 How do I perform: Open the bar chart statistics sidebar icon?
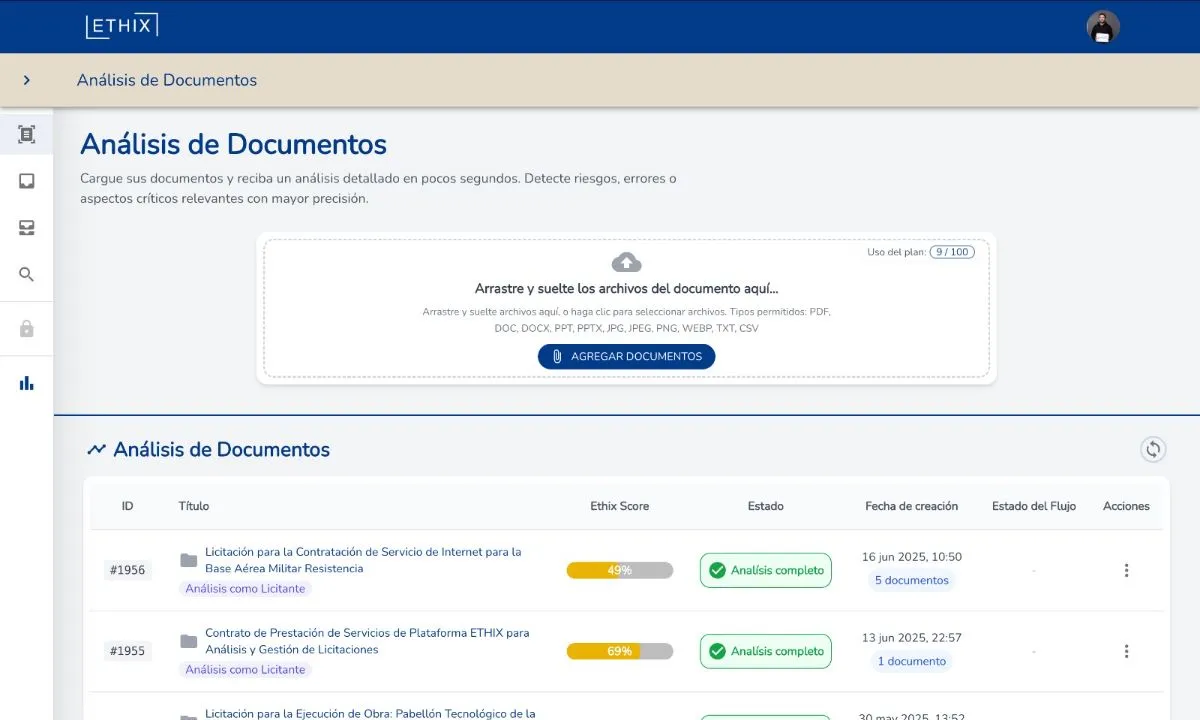coord(27,383)
